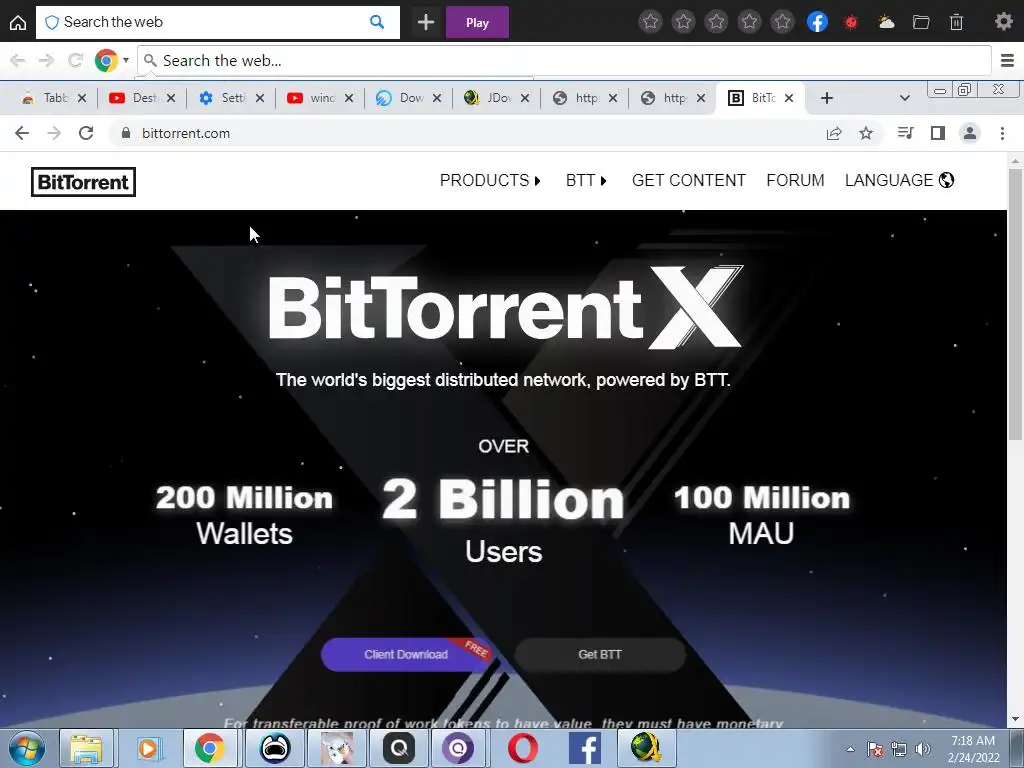Open a new Chrome tab
1024x768 pixels.
click(826, 98)
